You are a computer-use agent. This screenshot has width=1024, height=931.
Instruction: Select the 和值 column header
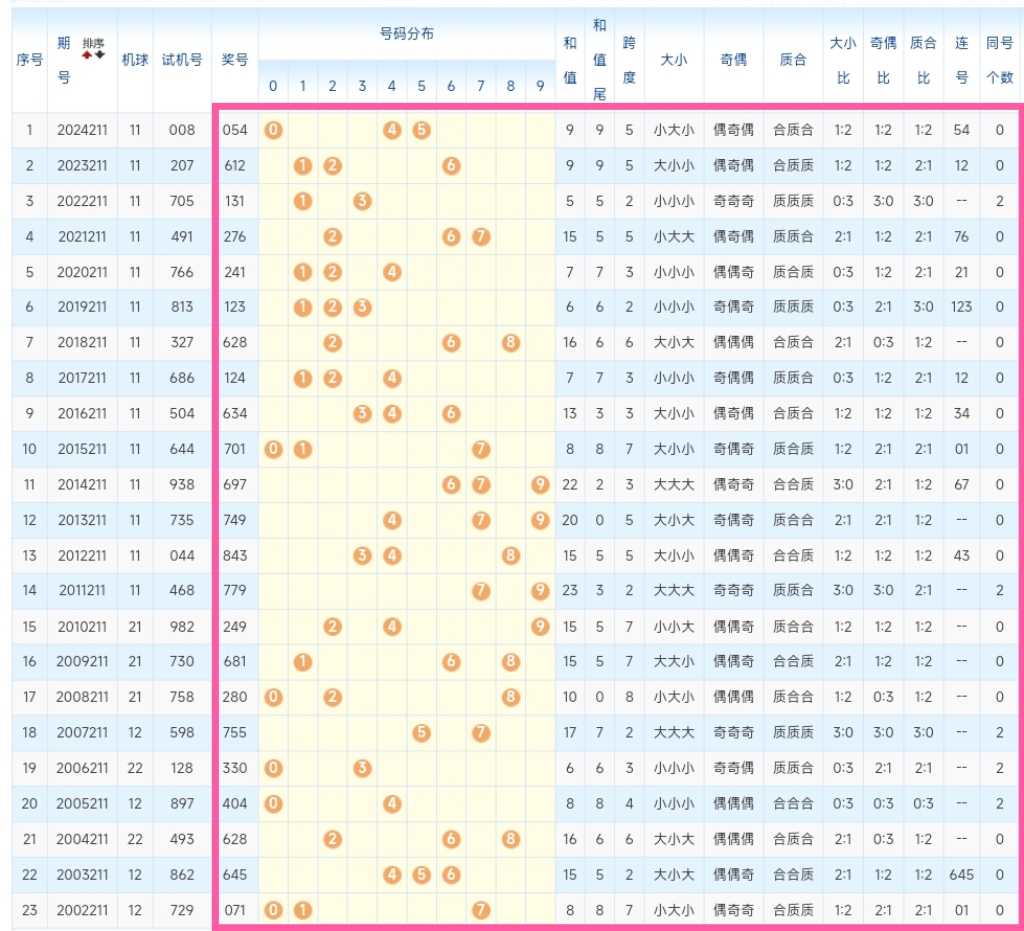[570, 59]
